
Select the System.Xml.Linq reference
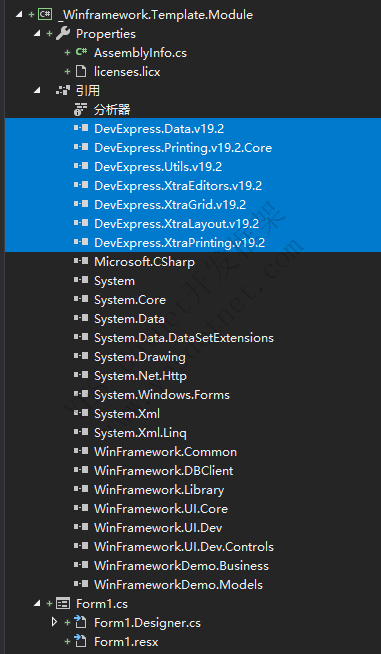pyautogui.click(x=140, y=433)
